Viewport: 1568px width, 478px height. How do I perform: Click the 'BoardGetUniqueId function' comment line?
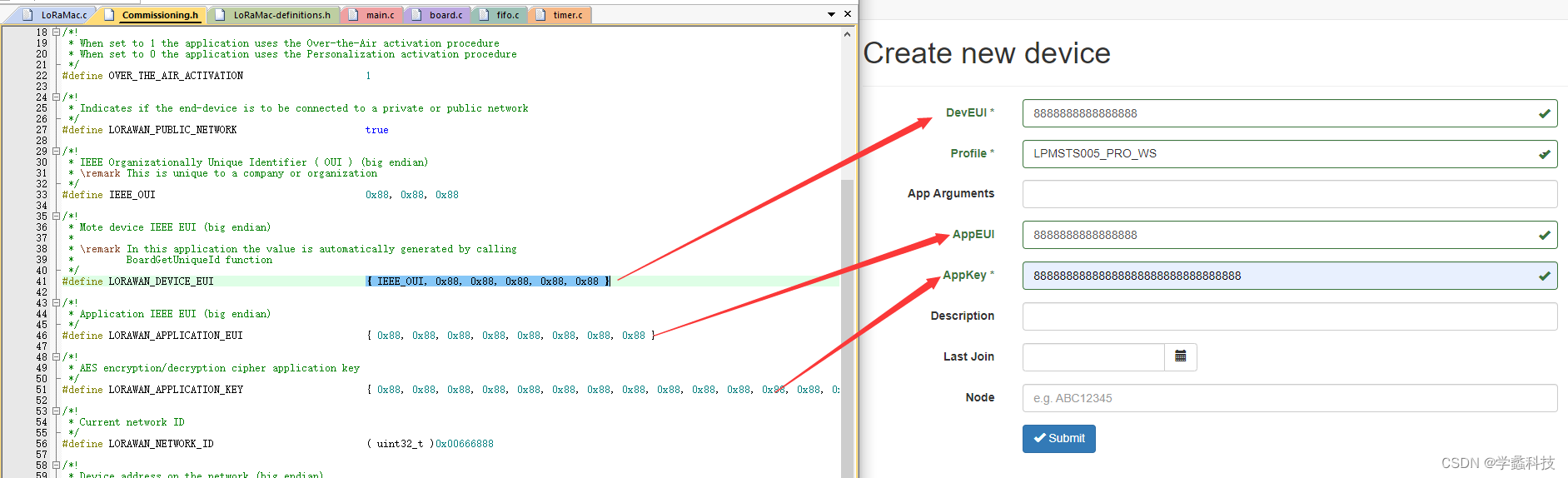point(199,260)
